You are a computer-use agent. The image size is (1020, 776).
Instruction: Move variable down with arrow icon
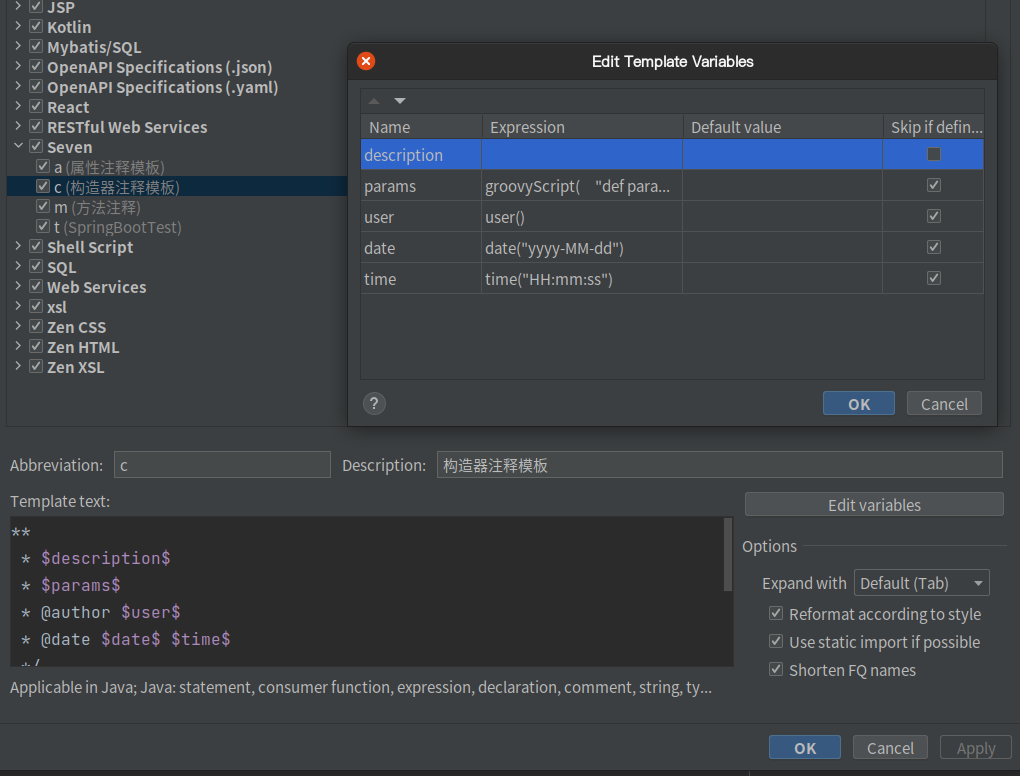coord(400,101)
